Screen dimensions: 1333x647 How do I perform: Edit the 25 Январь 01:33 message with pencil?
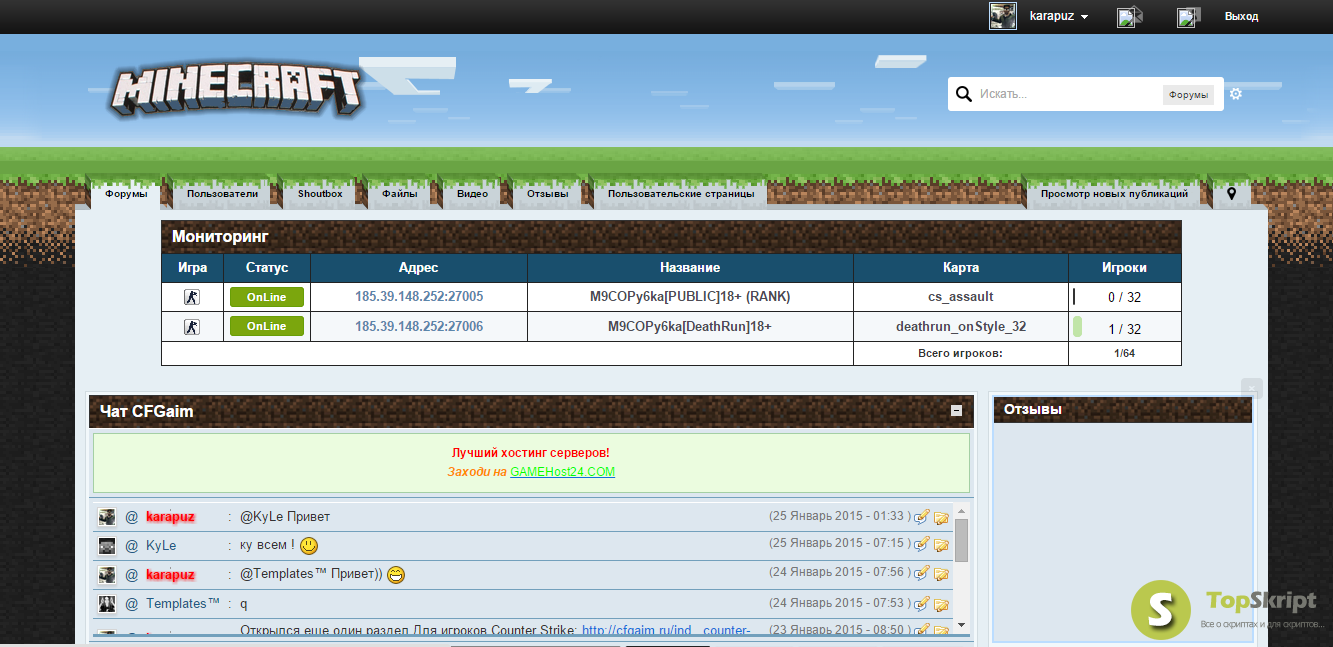click(x=922, y=517)
